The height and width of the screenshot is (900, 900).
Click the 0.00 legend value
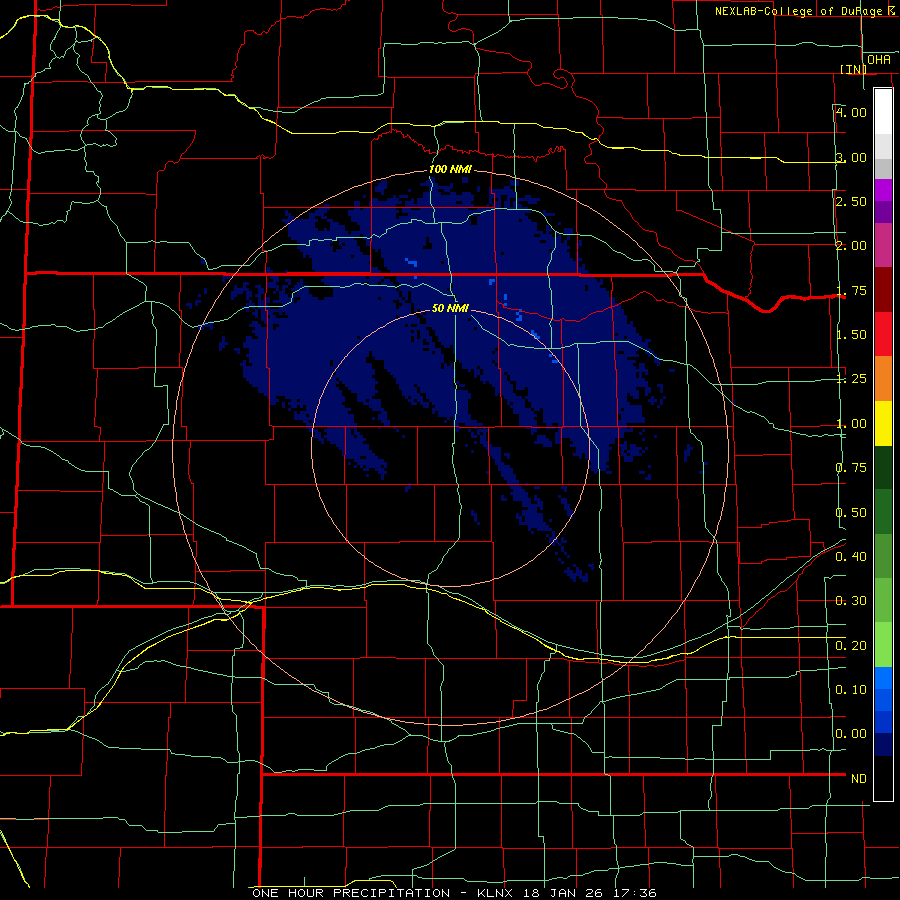[851, 734]
